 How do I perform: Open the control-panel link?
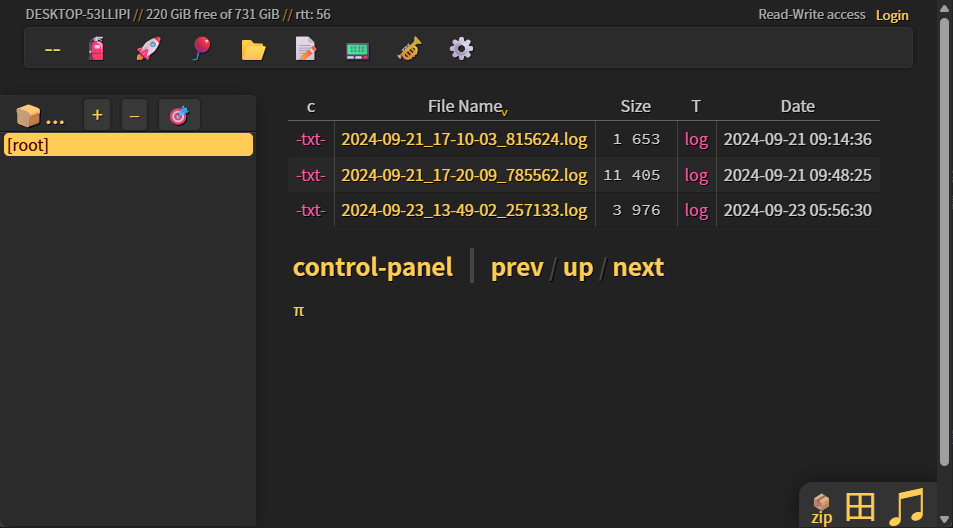coord(373,267)
